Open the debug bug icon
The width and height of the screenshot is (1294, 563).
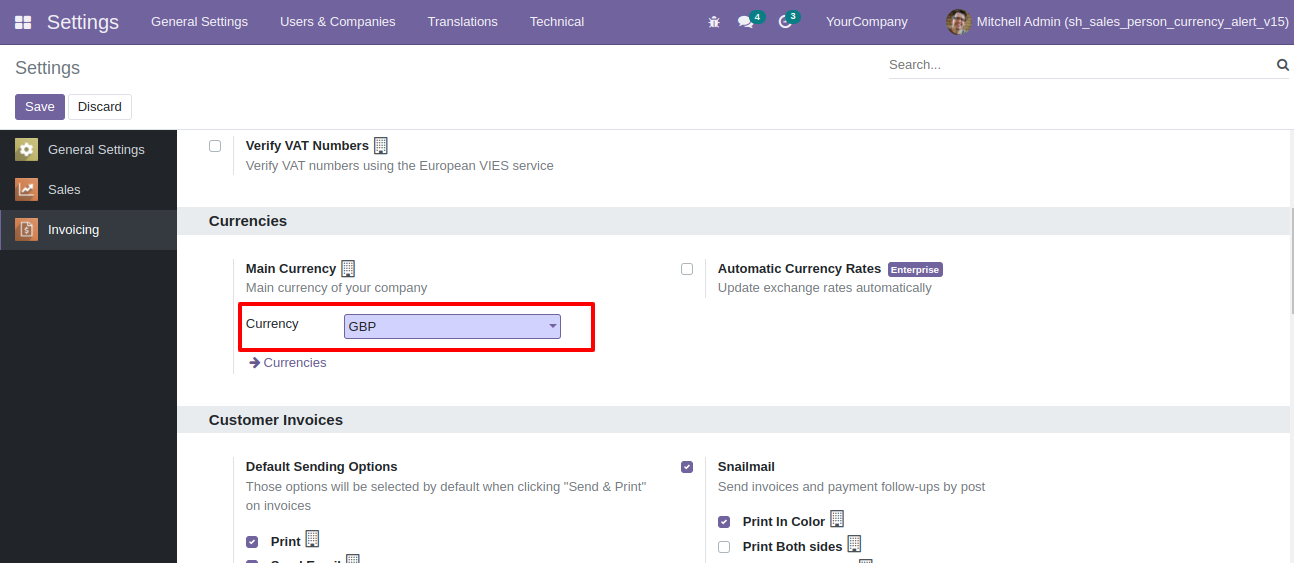pyautogui.click(x=714, y=22)
